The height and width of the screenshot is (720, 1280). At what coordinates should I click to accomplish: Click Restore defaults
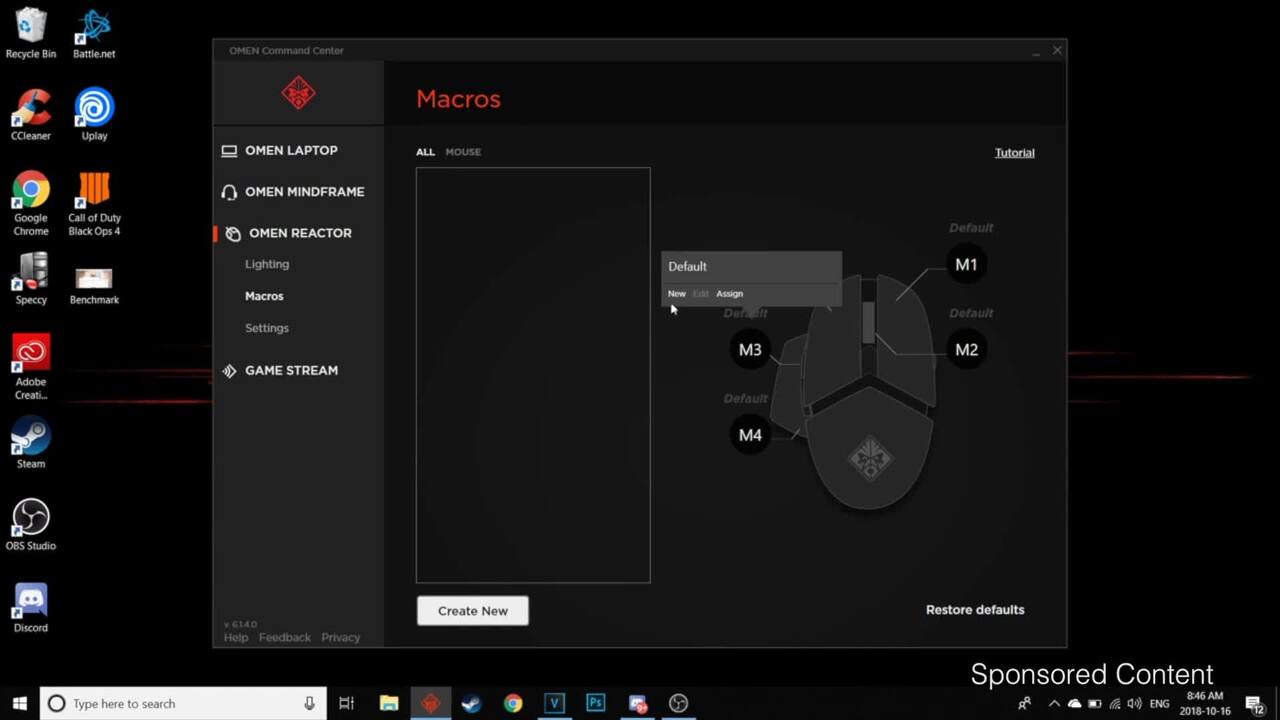(975, 610)
